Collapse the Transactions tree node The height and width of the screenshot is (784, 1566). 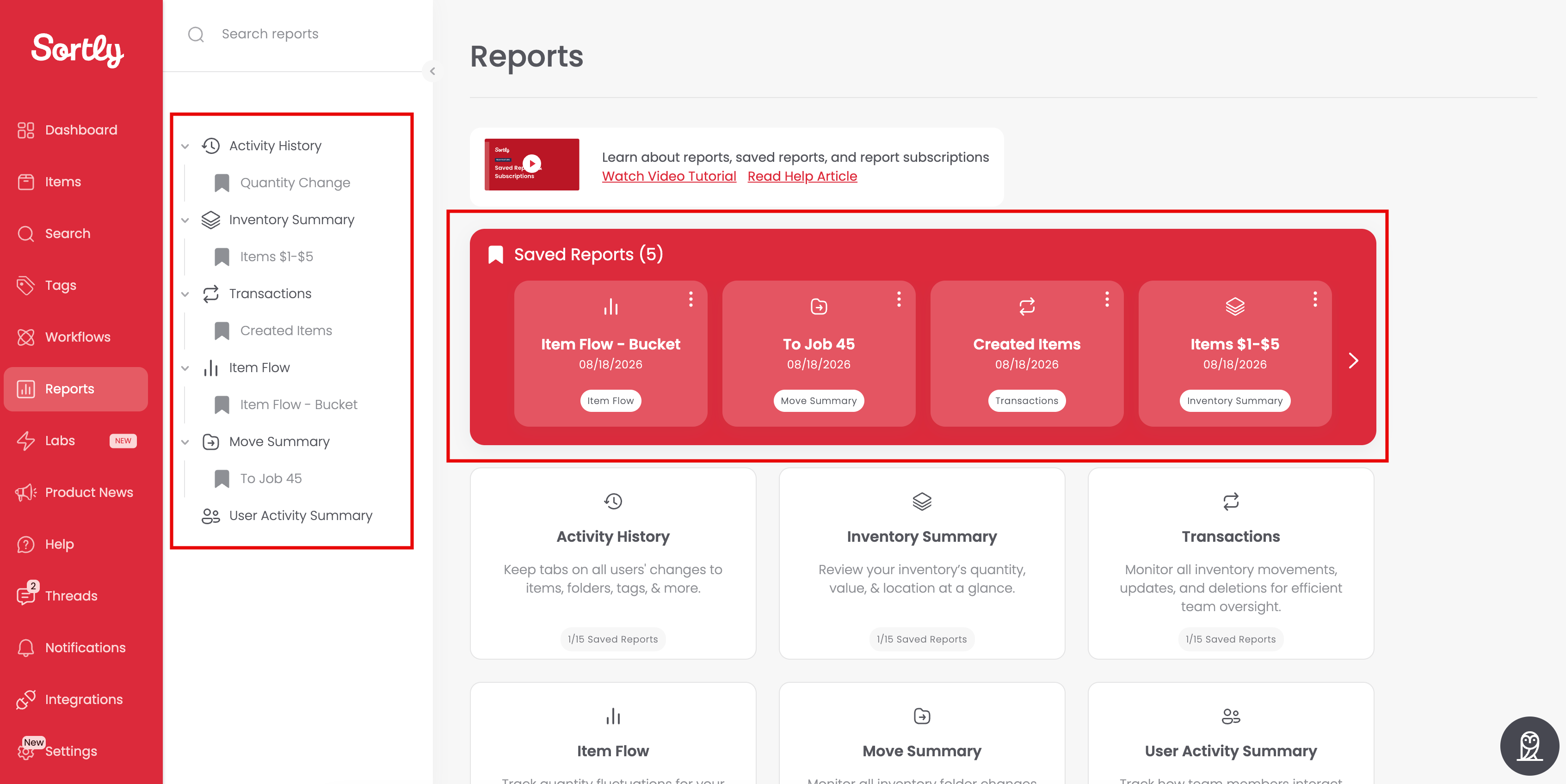coord(185,294)
